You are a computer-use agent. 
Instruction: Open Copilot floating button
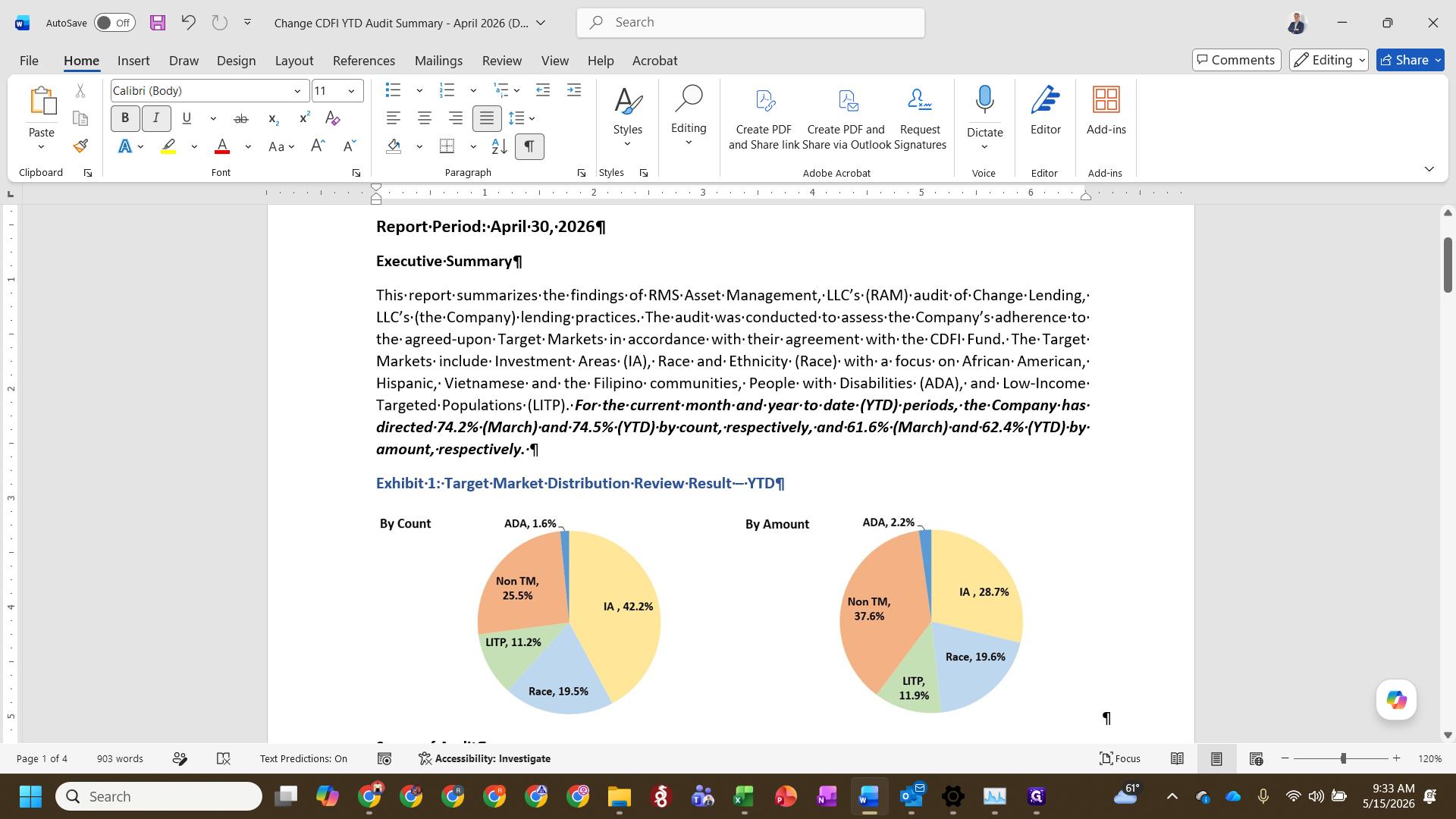(x=1396, y=699)
